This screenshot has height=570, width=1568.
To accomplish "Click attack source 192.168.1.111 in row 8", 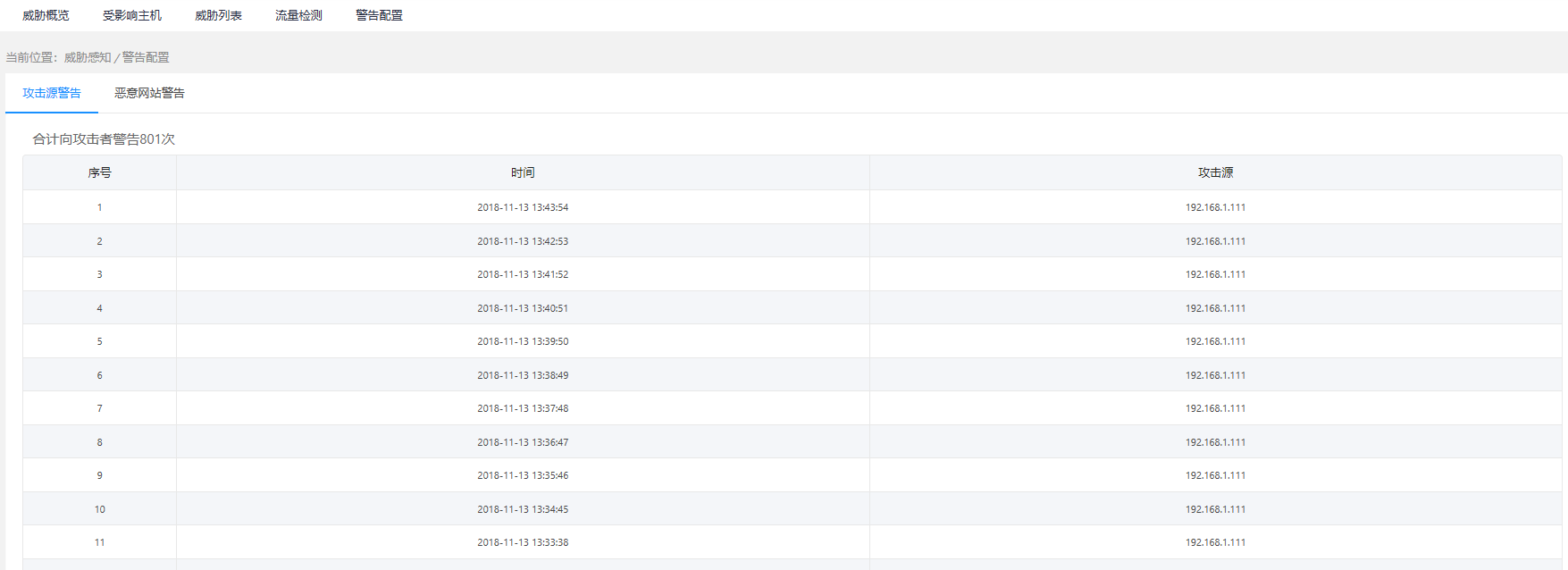I will [1215, 442].
